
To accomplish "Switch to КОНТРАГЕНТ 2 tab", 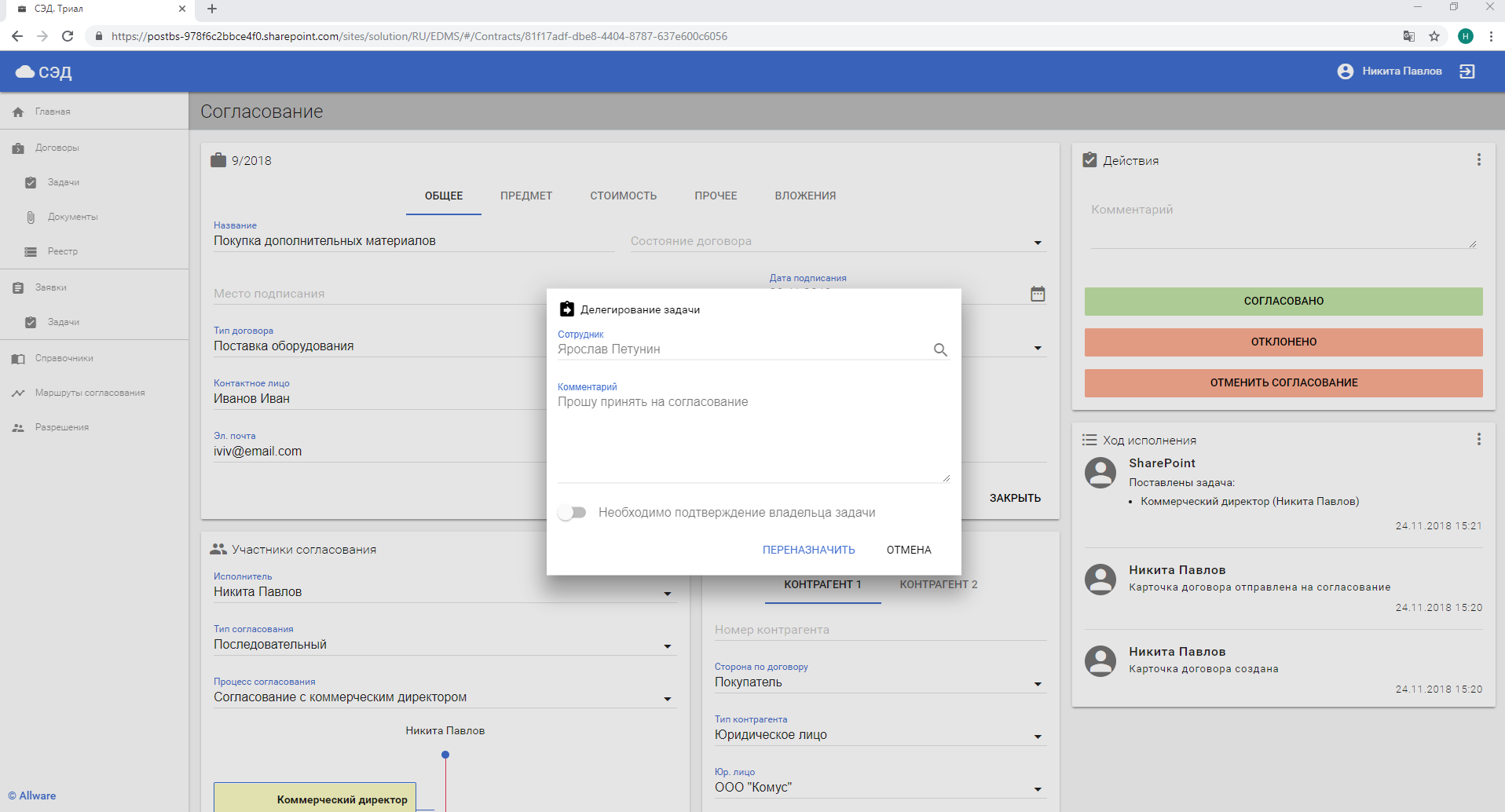I will pos(939,585).
